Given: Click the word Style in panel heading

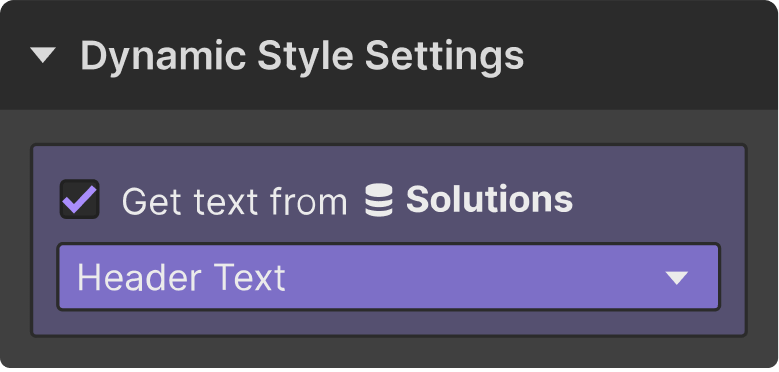Looking at the screenshot, I should pos(306,56).
